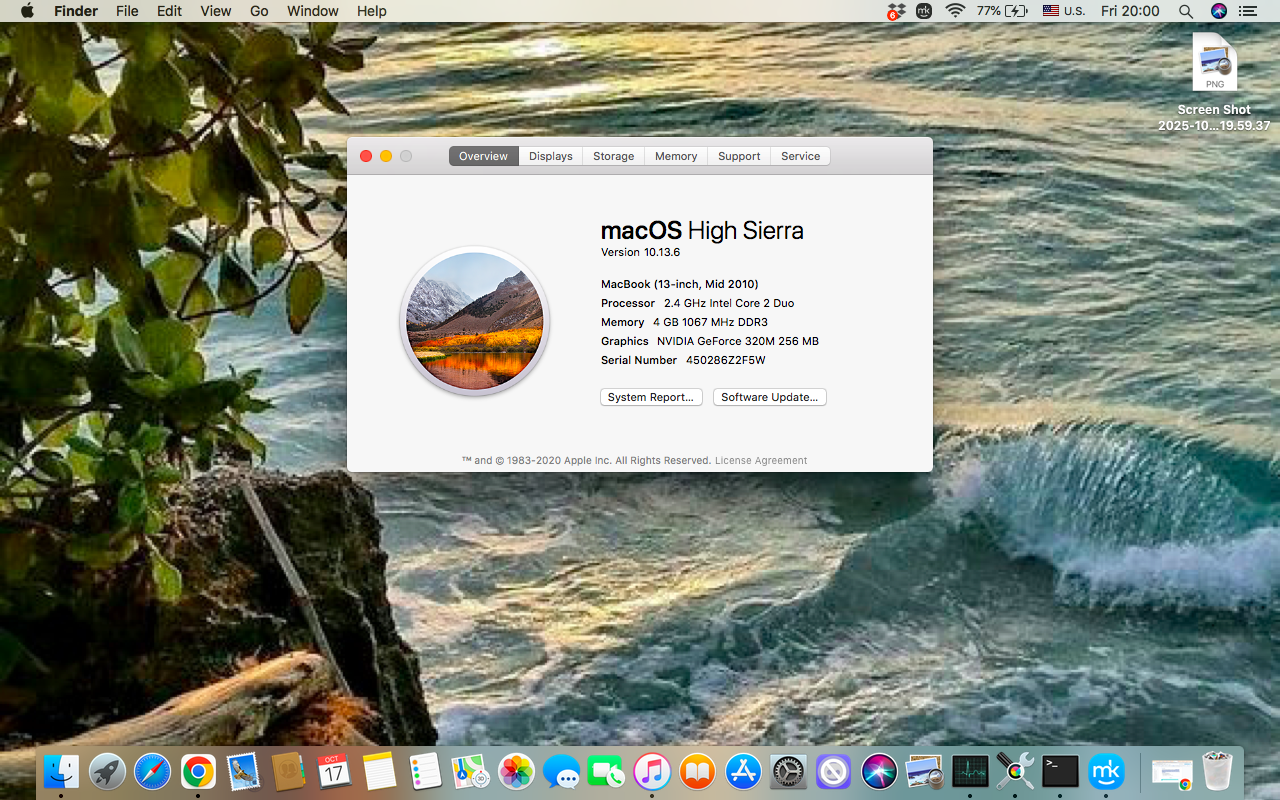Open Wi-Fi status menu
1280x800 pixels.
955,11
